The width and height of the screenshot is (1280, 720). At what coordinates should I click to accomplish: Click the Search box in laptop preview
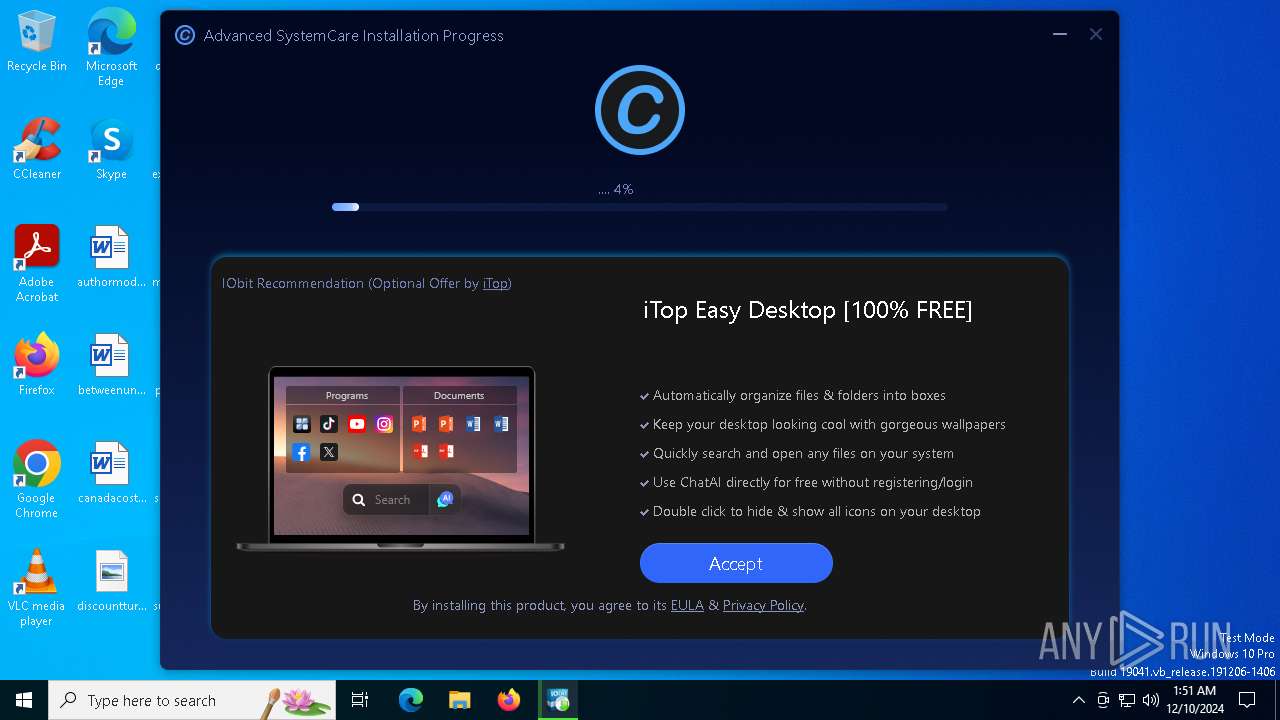point(386,500)
